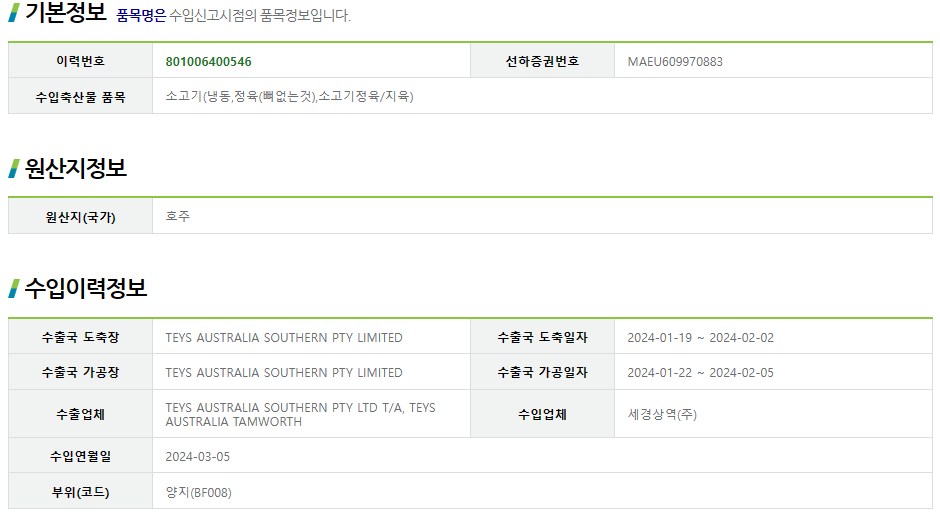Click the slash icon beside 원산지정보 heading

coord(14,168)
